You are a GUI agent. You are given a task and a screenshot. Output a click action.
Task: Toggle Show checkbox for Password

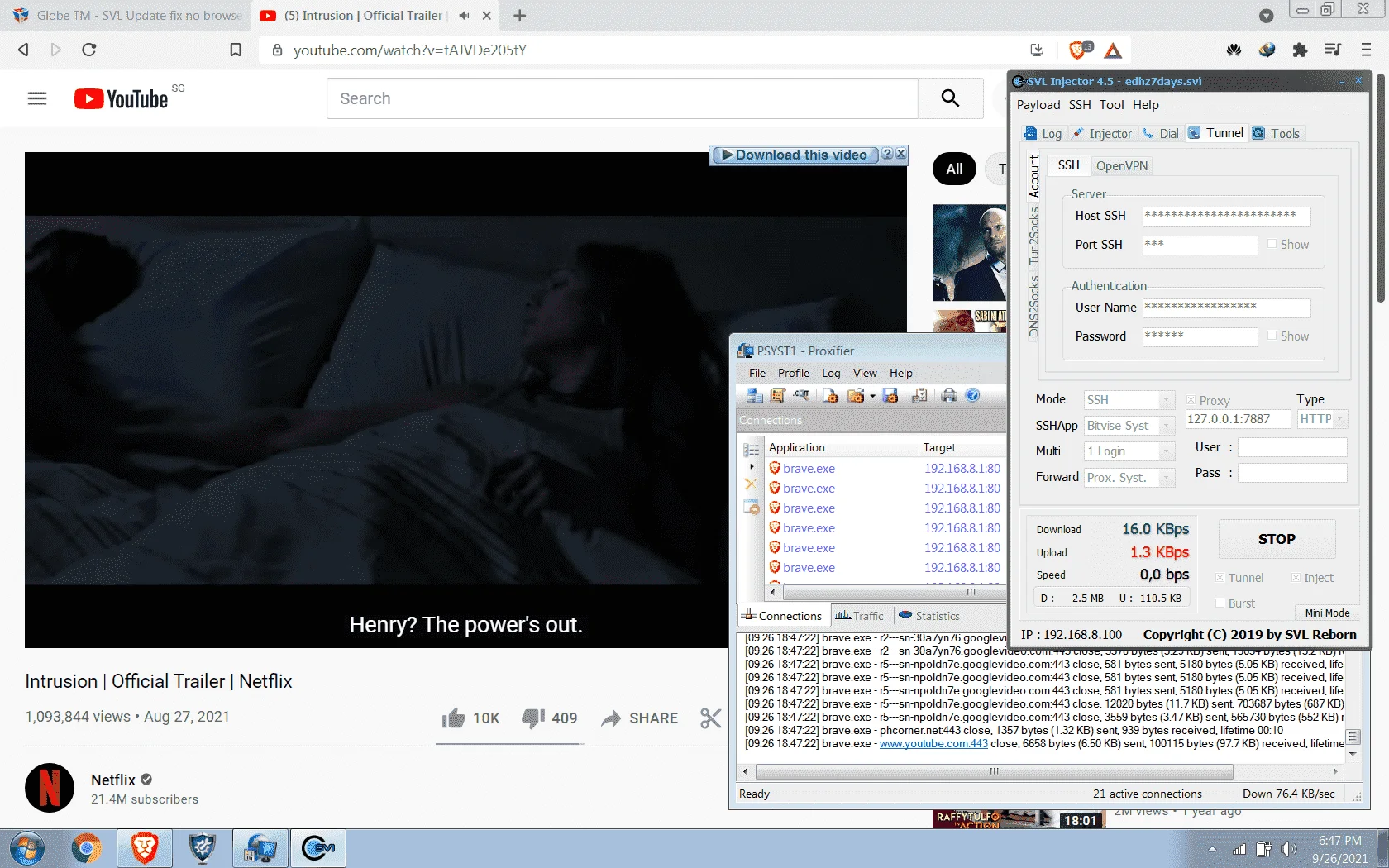pos(1272,336)
